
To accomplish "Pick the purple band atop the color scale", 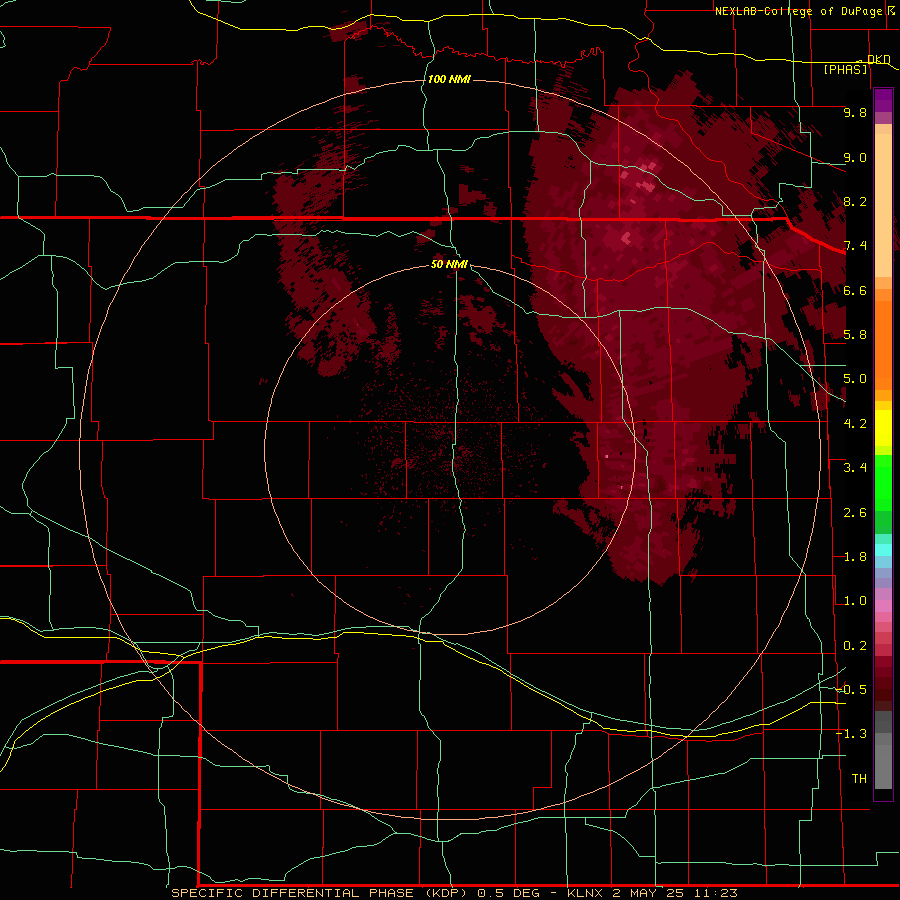I will coord(883,100).
